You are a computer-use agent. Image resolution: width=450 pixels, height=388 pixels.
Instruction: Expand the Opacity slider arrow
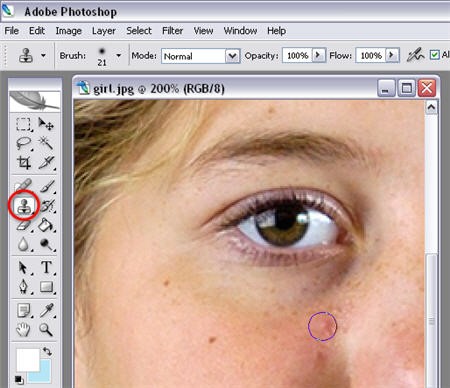click(x=318, y=55)
